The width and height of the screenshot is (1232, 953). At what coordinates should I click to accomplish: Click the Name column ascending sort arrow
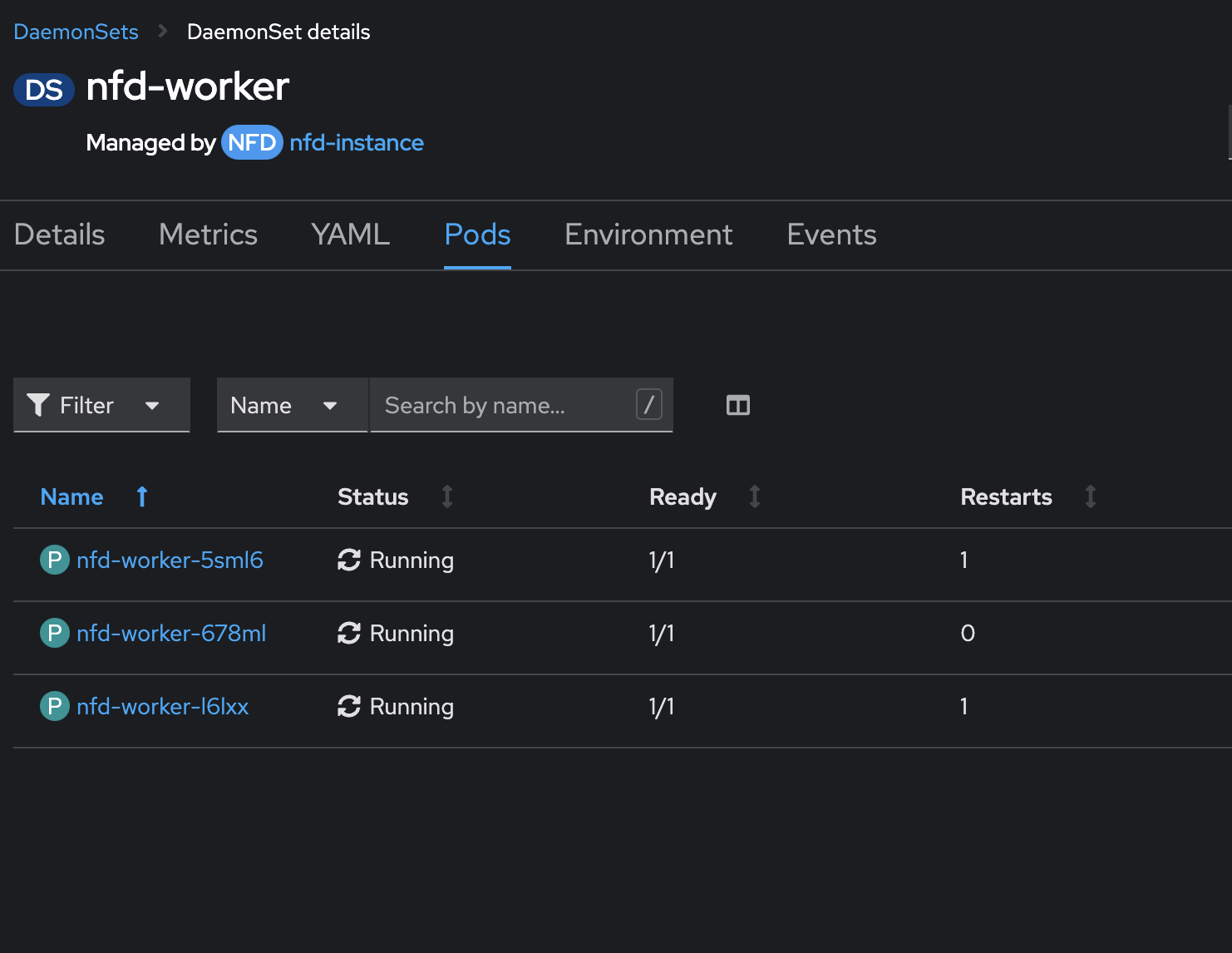pos(142,496)
